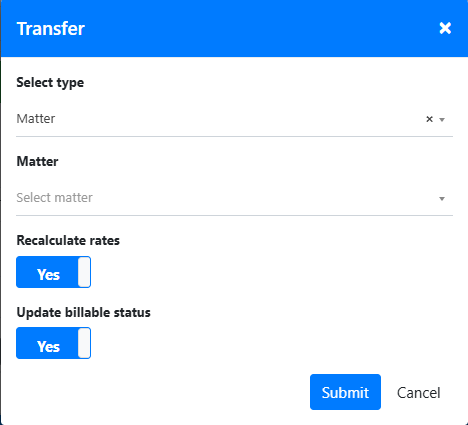Click the white handle of the Update billable status switch
The height and width of the screenshot is (425, 468).
84,343
